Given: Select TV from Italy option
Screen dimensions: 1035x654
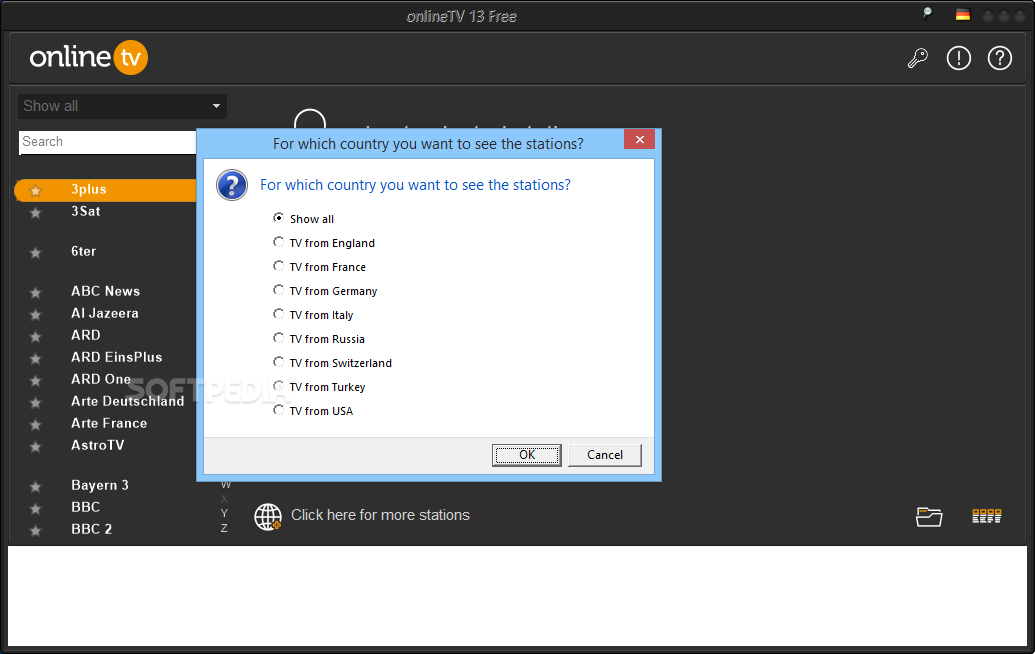Looking at the screenshot, I should coord(279,314).
